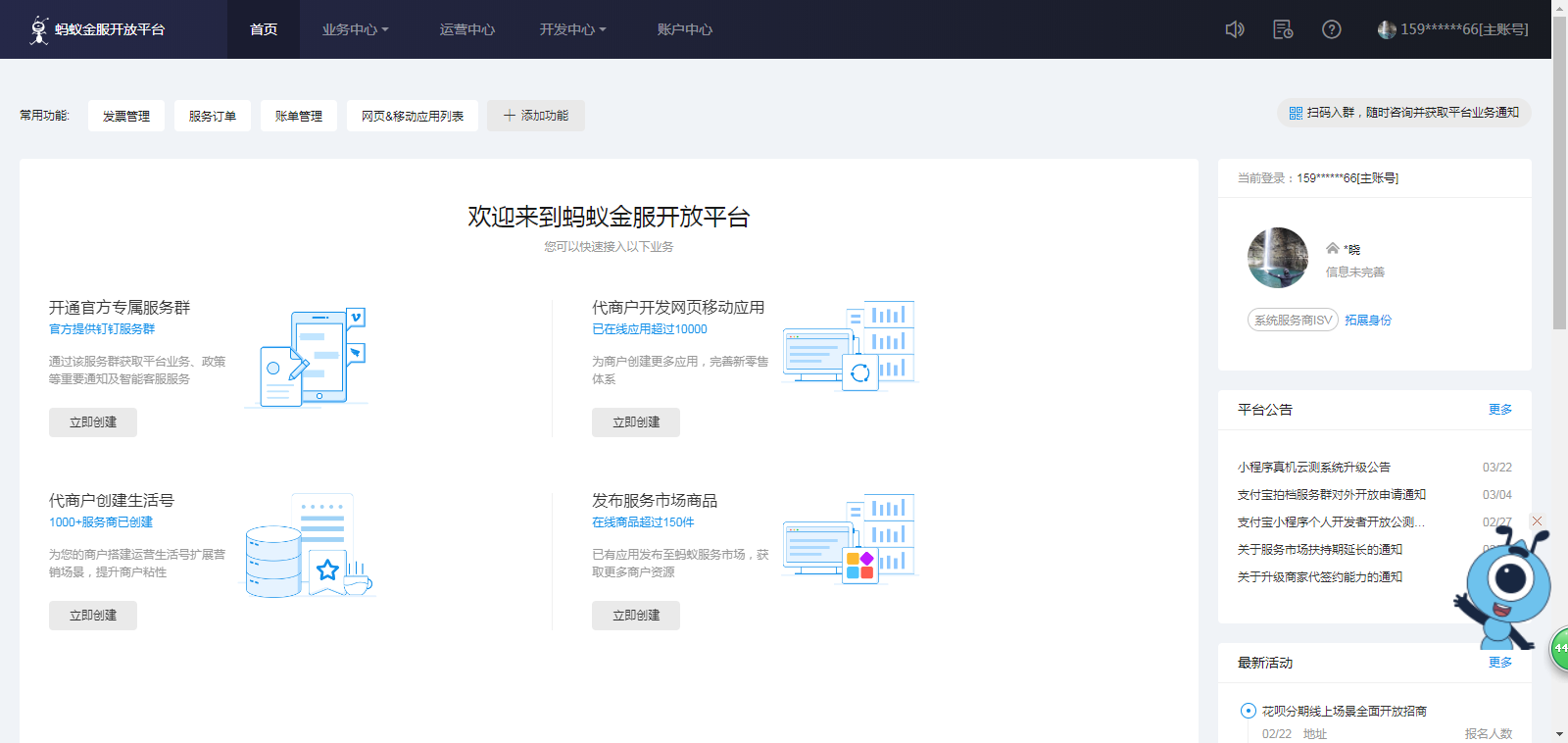Close the floating ant mascot assistant
Image resolution: width=1568 pixels, height=743 pixels.
[1538, 520]
